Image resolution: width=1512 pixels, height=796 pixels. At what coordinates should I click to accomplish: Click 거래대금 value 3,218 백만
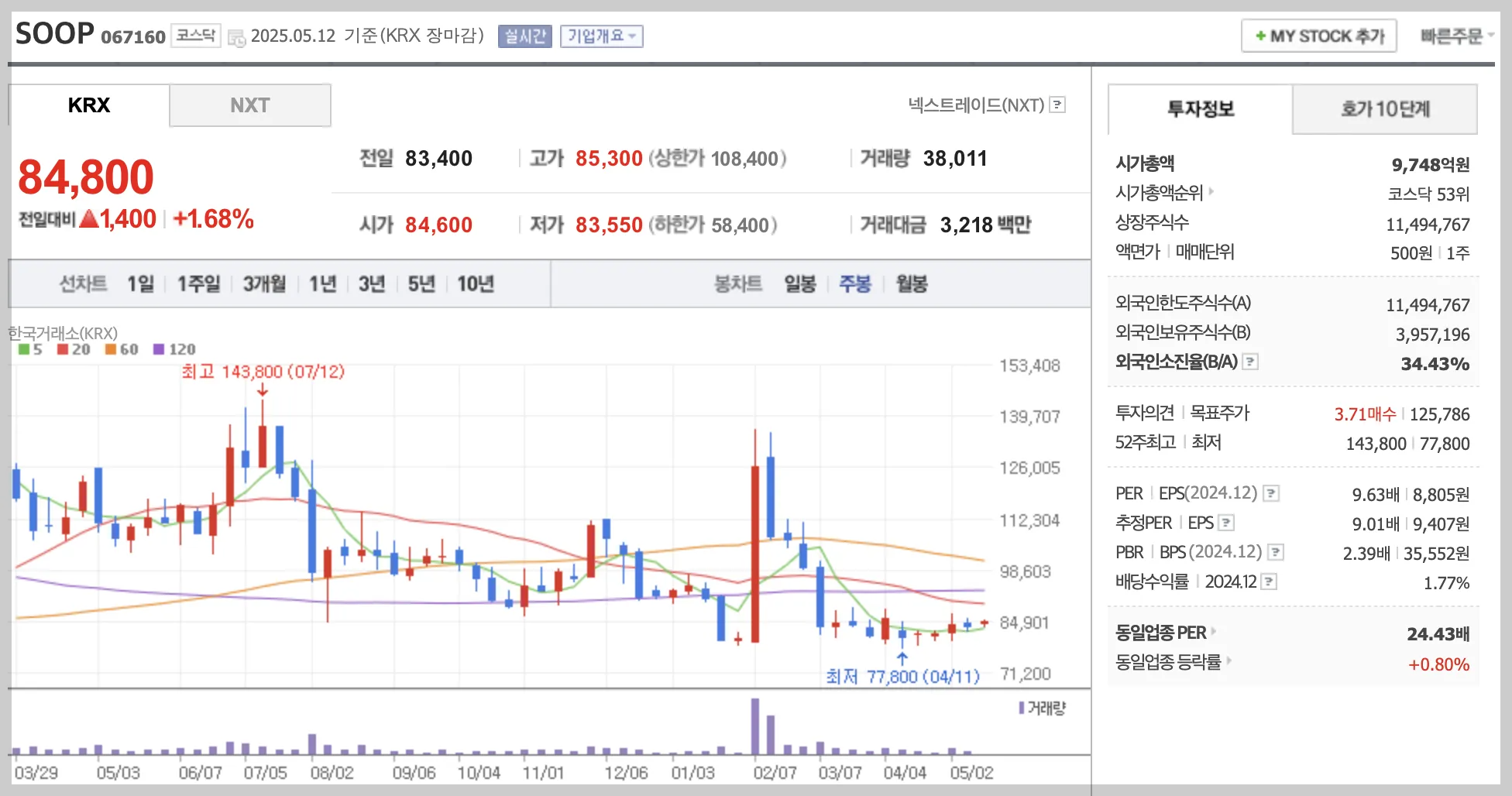985,225
